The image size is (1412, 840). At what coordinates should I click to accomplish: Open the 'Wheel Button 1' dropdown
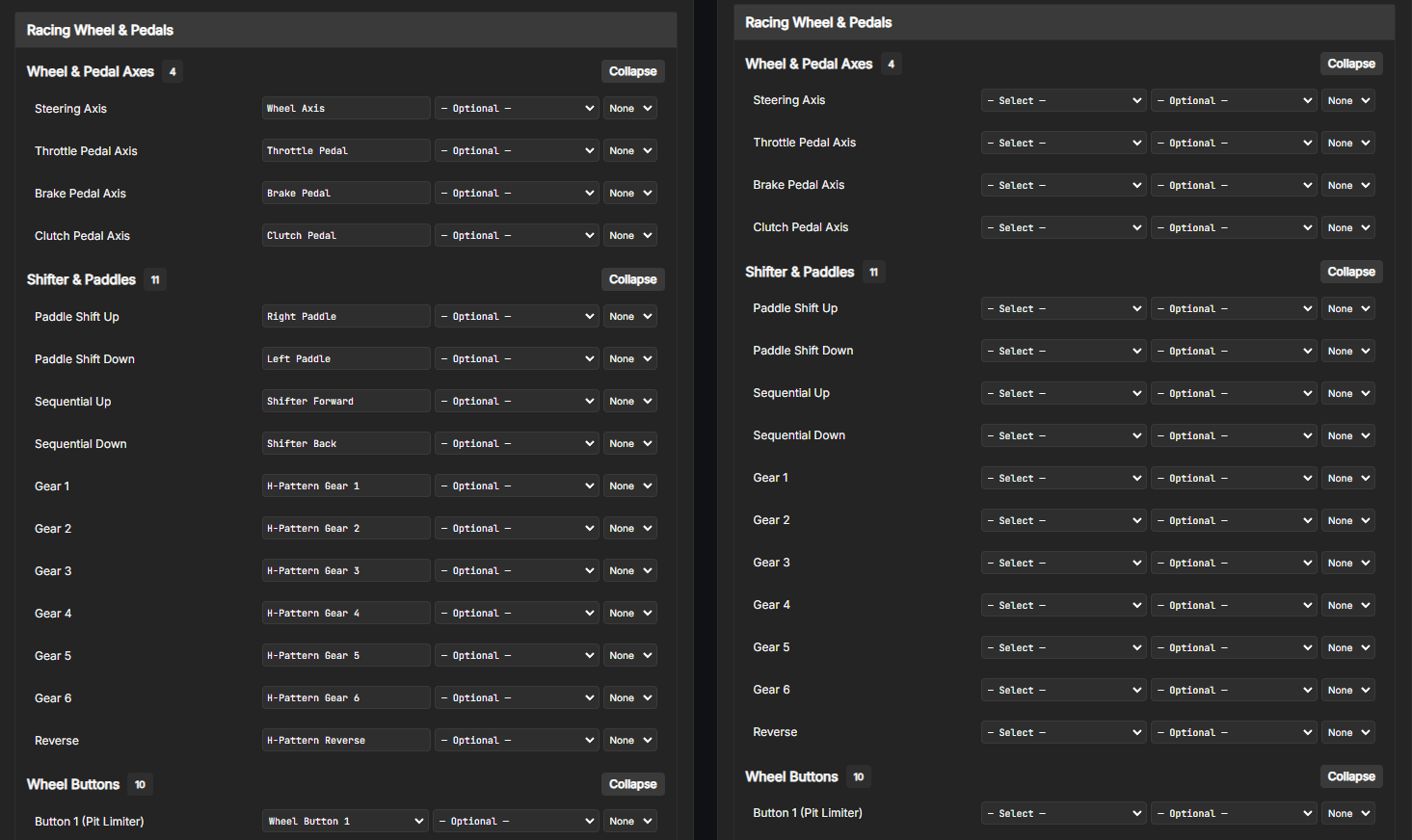pos(346,821)
